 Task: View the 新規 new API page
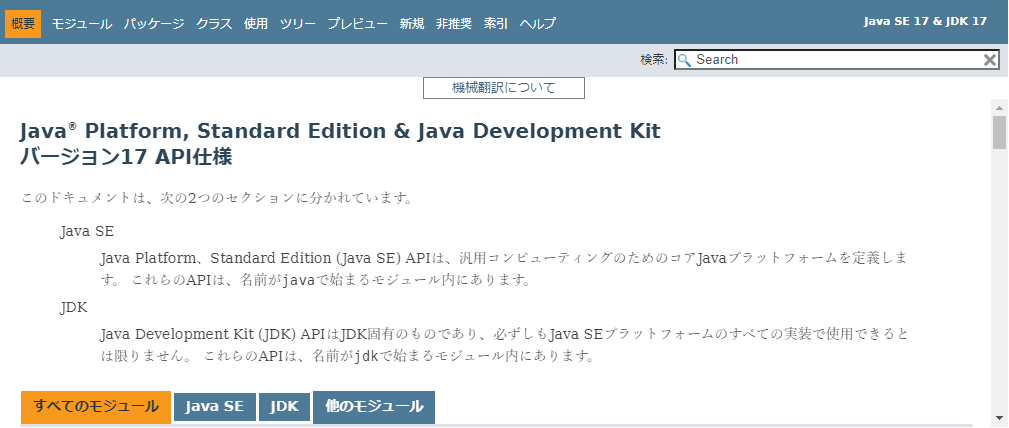412,24
